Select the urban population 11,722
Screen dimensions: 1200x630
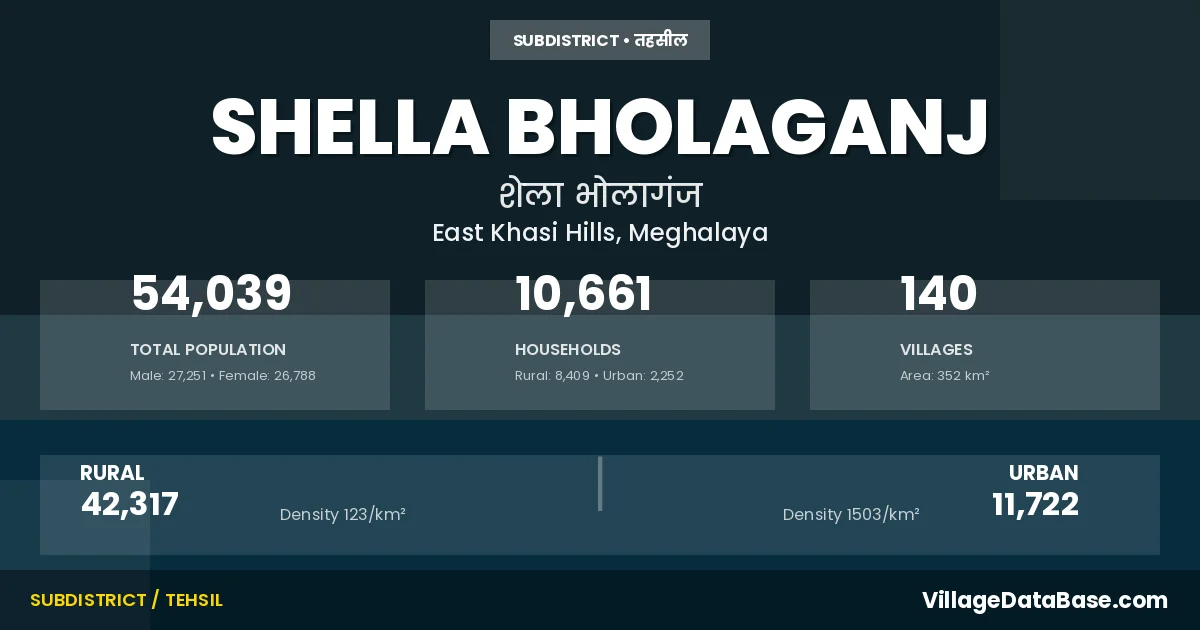click(1035, 504)
